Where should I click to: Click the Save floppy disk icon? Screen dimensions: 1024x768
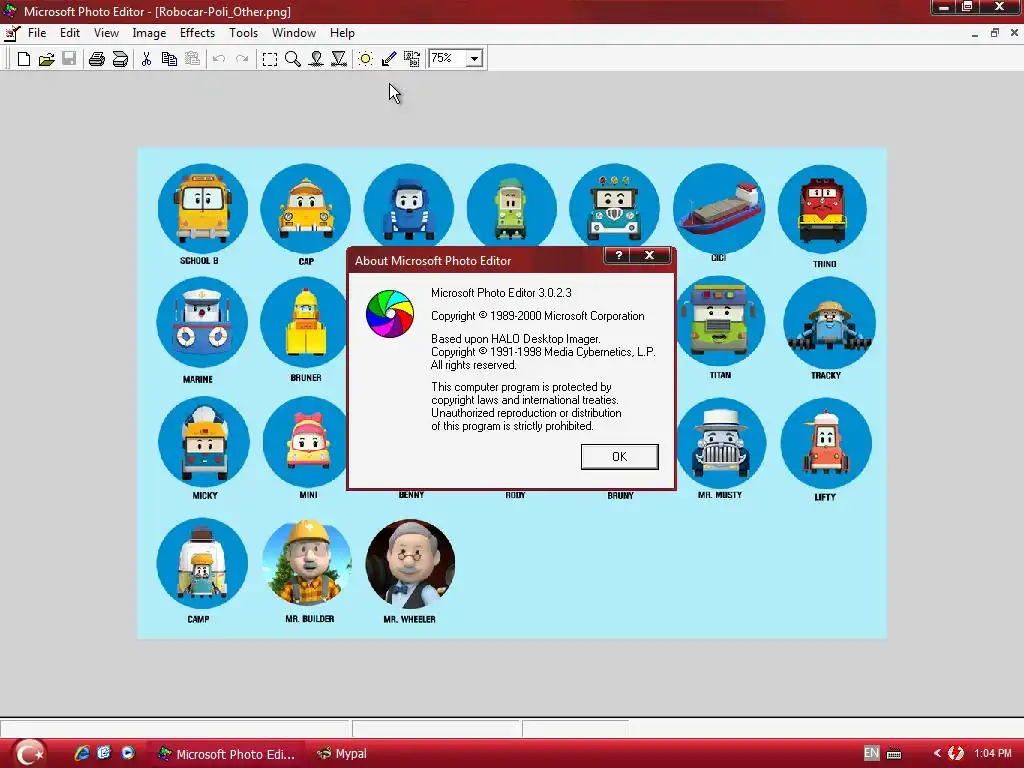[69, 59]
